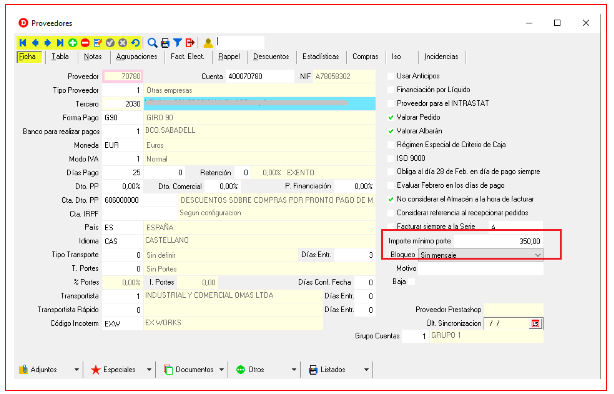Uncheck No considerar el Almacén a la hora de facturar

point(390,199)
